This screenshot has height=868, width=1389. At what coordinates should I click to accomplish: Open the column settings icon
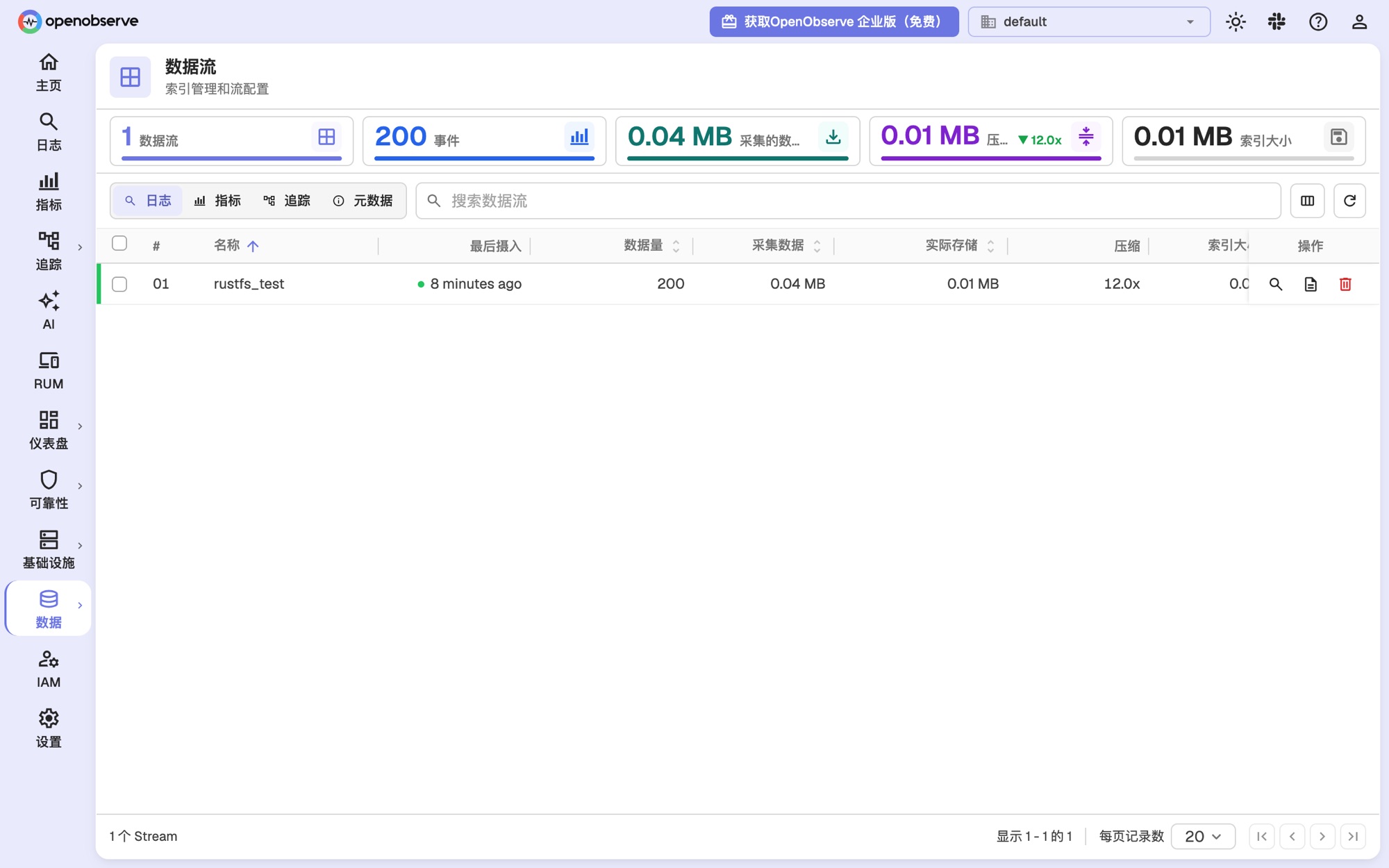[x=1307, y=201]
